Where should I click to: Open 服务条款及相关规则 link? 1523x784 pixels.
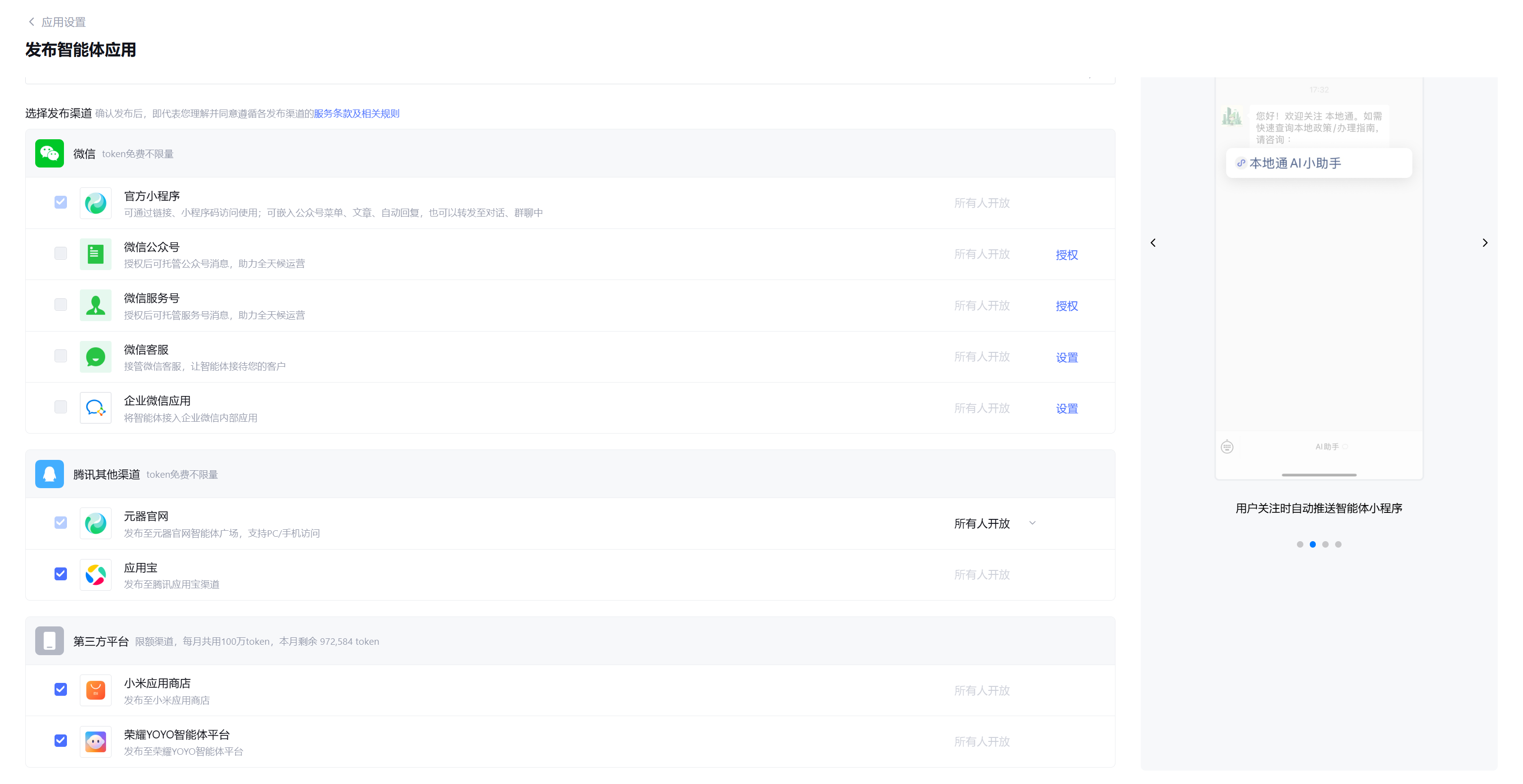(356, 113)
